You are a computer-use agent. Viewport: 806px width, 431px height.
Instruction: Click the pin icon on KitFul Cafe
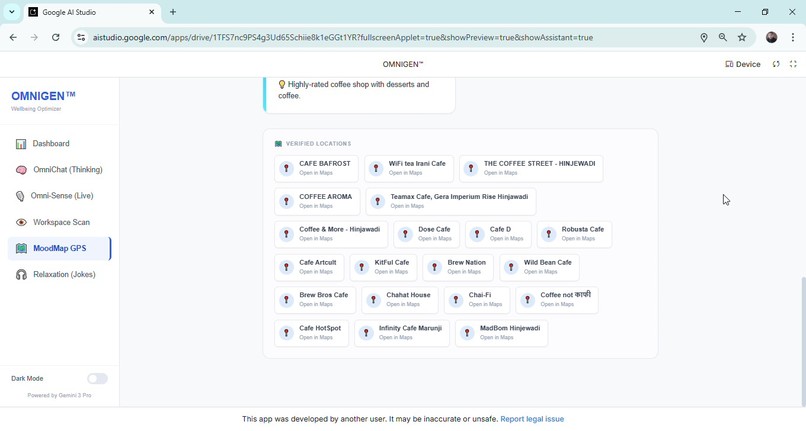361,267
